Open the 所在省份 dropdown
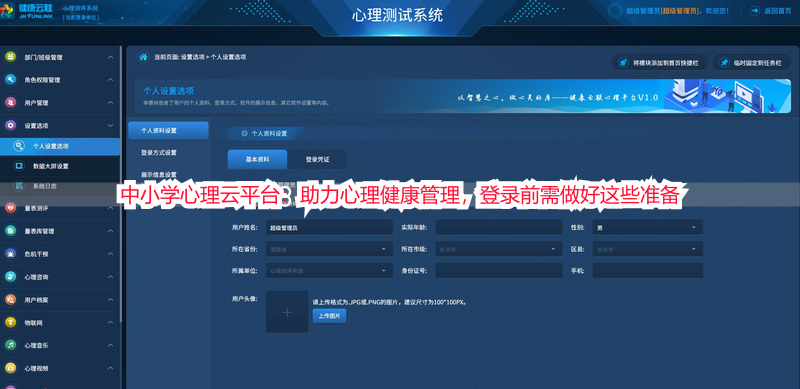 point(329,249)
